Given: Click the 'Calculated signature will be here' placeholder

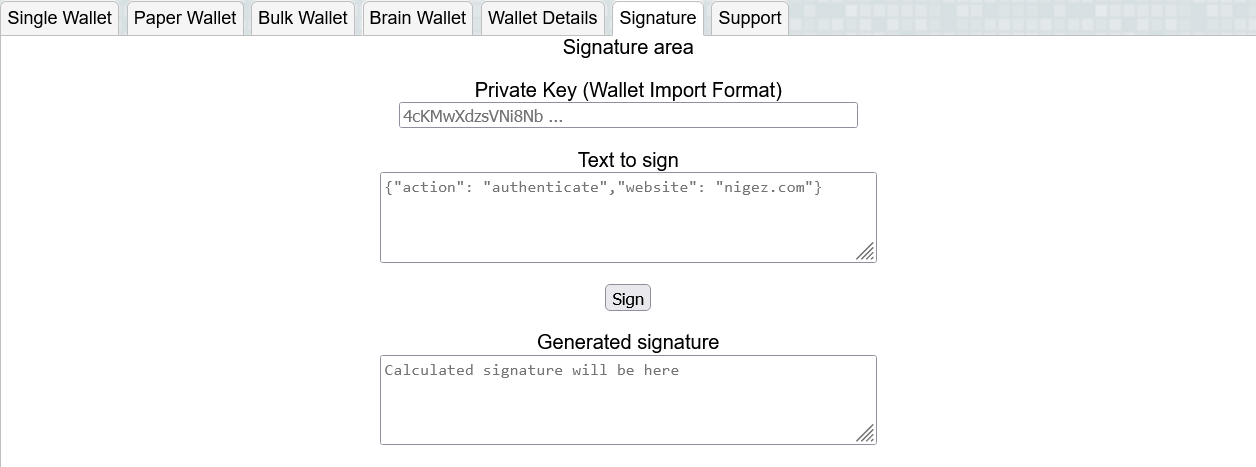Looking at the screenshot, I should (x=531, y=370).
